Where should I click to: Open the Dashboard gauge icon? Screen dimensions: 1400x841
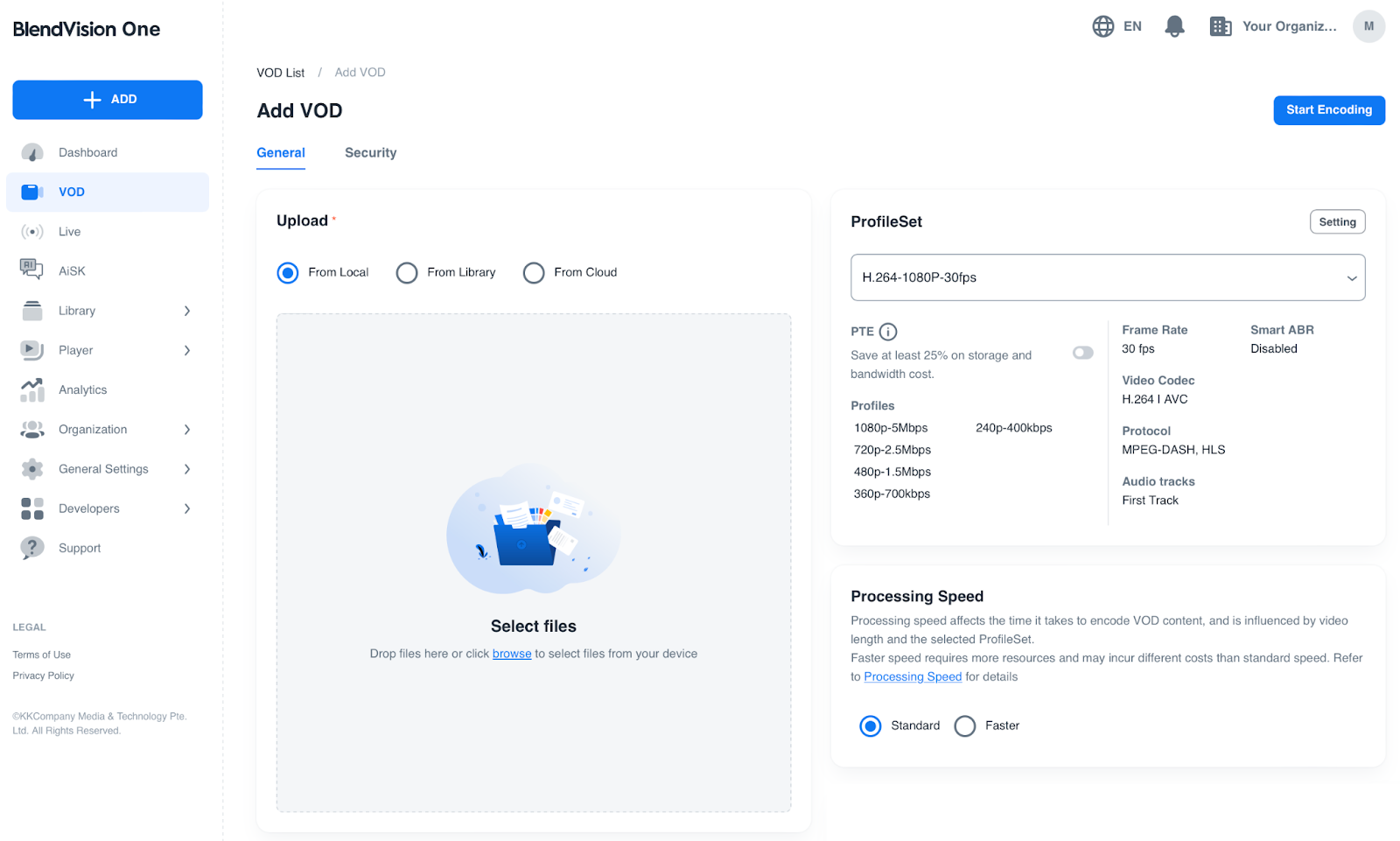click(x=32, y=153)
